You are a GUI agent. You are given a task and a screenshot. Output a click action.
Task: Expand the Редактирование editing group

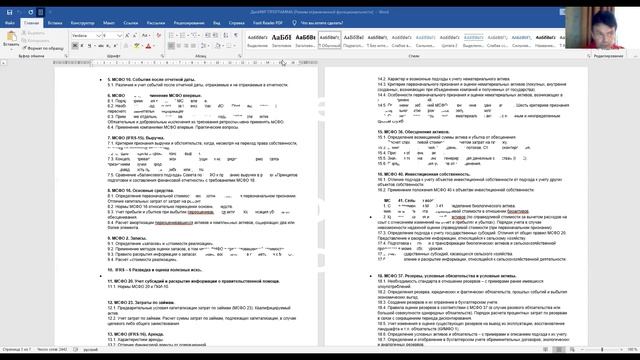[608, 56]
